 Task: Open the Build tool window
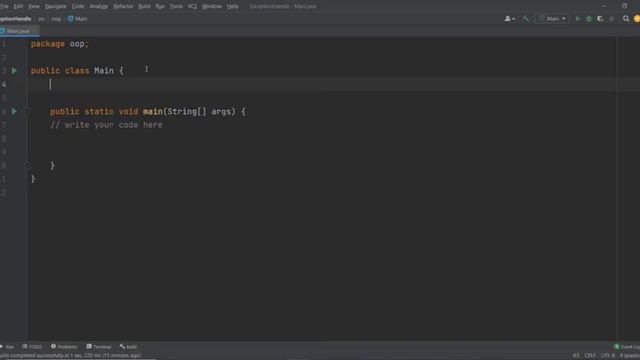129,347
